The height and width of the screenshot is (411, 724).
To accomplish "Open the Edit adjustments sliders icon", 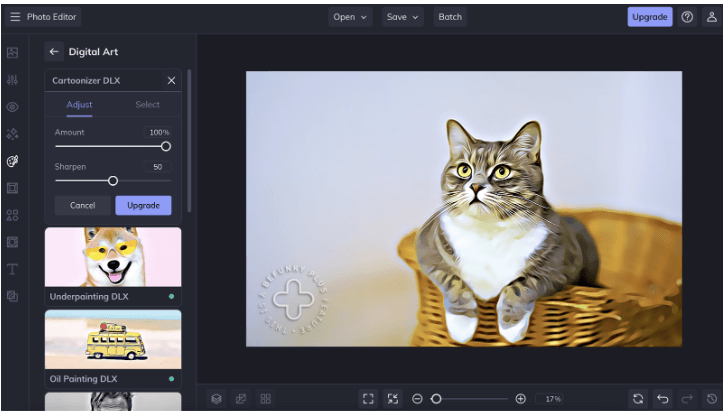I will (x=13, y=79).
